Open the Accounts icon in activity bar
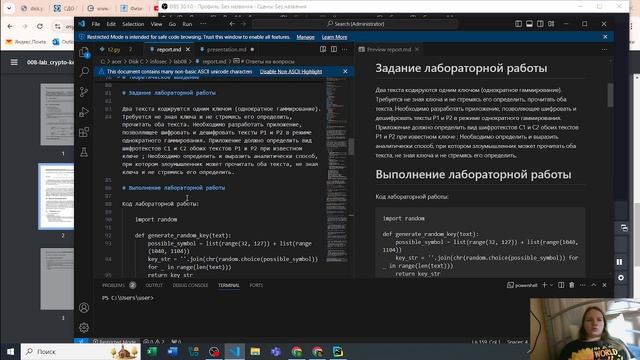 point(84,307)
